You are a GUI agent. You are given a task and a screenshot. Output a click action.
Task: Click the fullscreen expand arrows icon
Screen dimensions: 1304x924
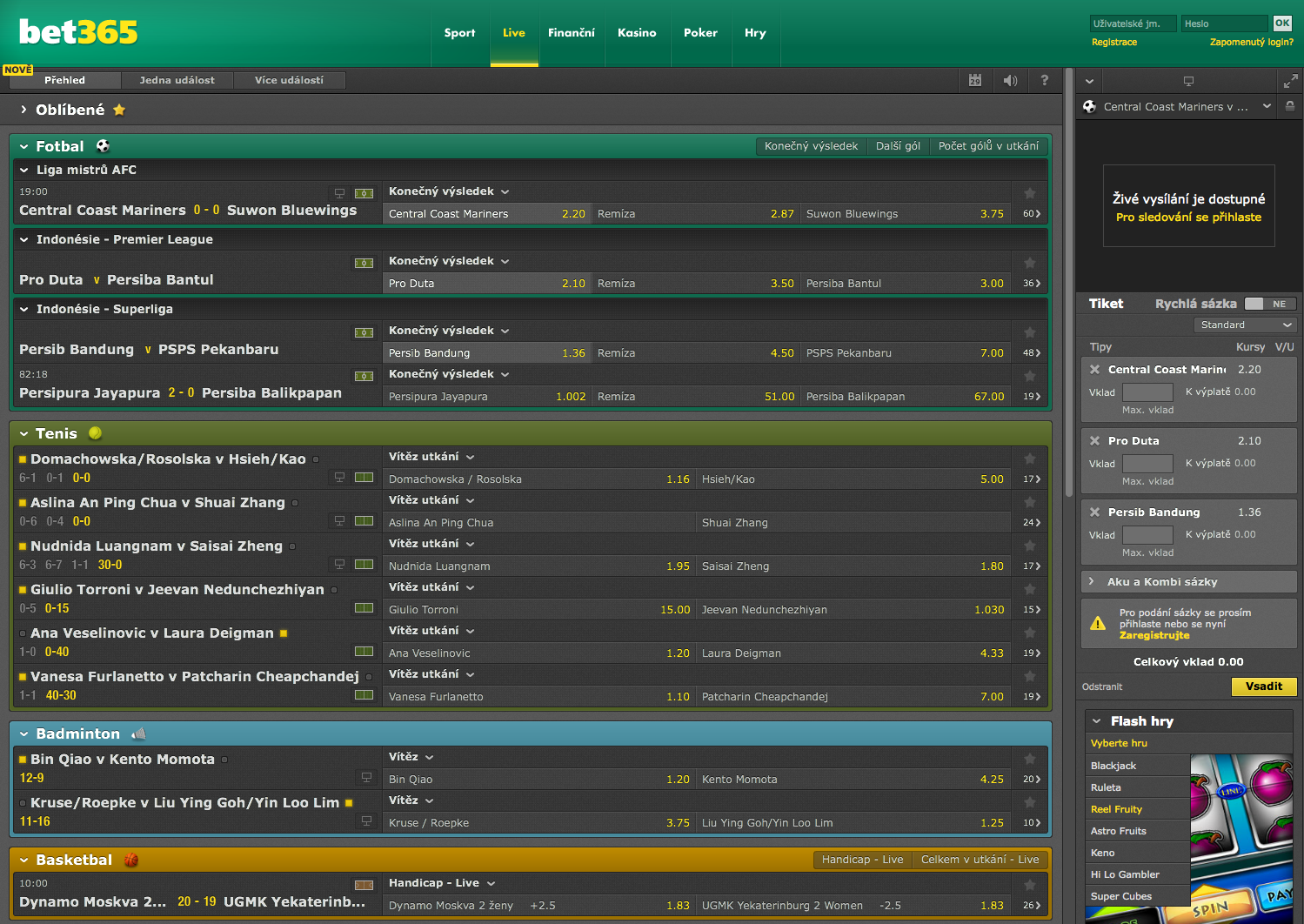(x=1291, y=81)
